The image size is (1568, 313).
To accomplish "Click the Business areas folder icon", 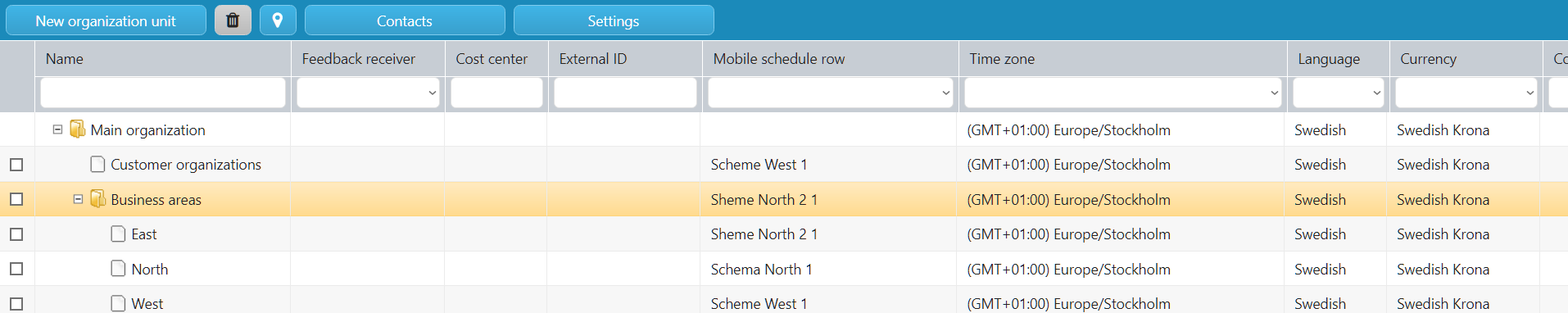I will click(x=98, y=199).
